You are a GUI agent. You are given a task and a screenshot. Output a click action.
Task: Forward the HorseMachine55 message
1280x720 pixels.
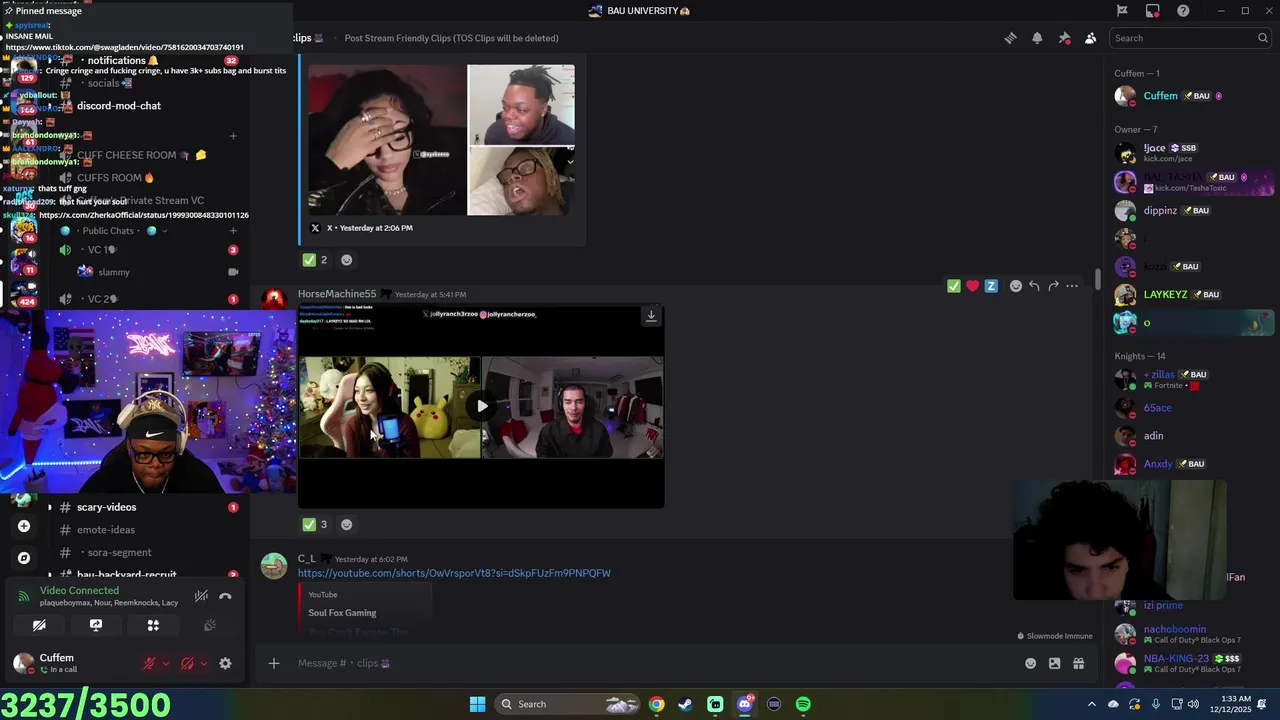(1053, 286)
